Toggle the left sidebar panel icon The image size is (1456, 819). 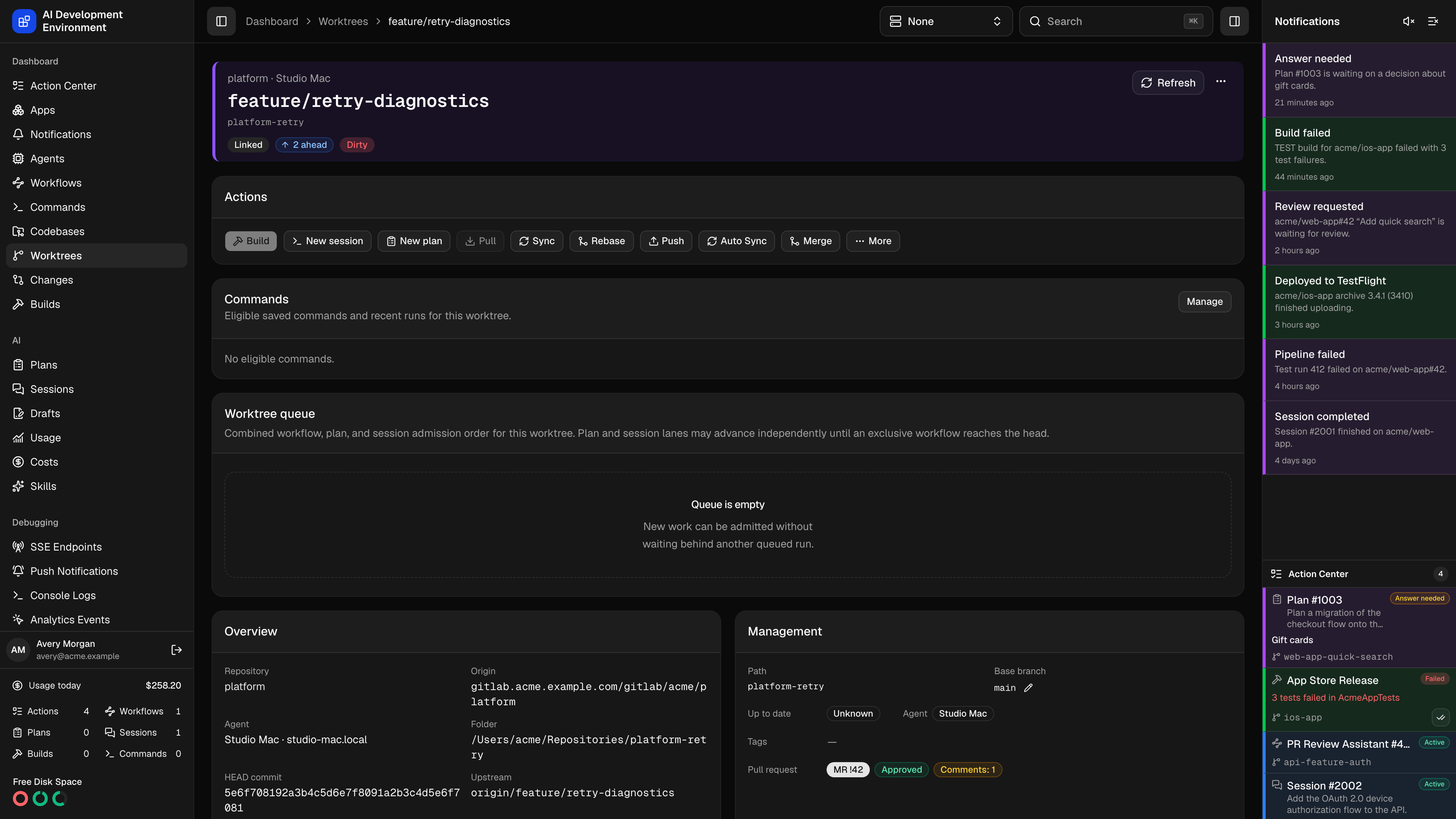click(x=221, y=22)
